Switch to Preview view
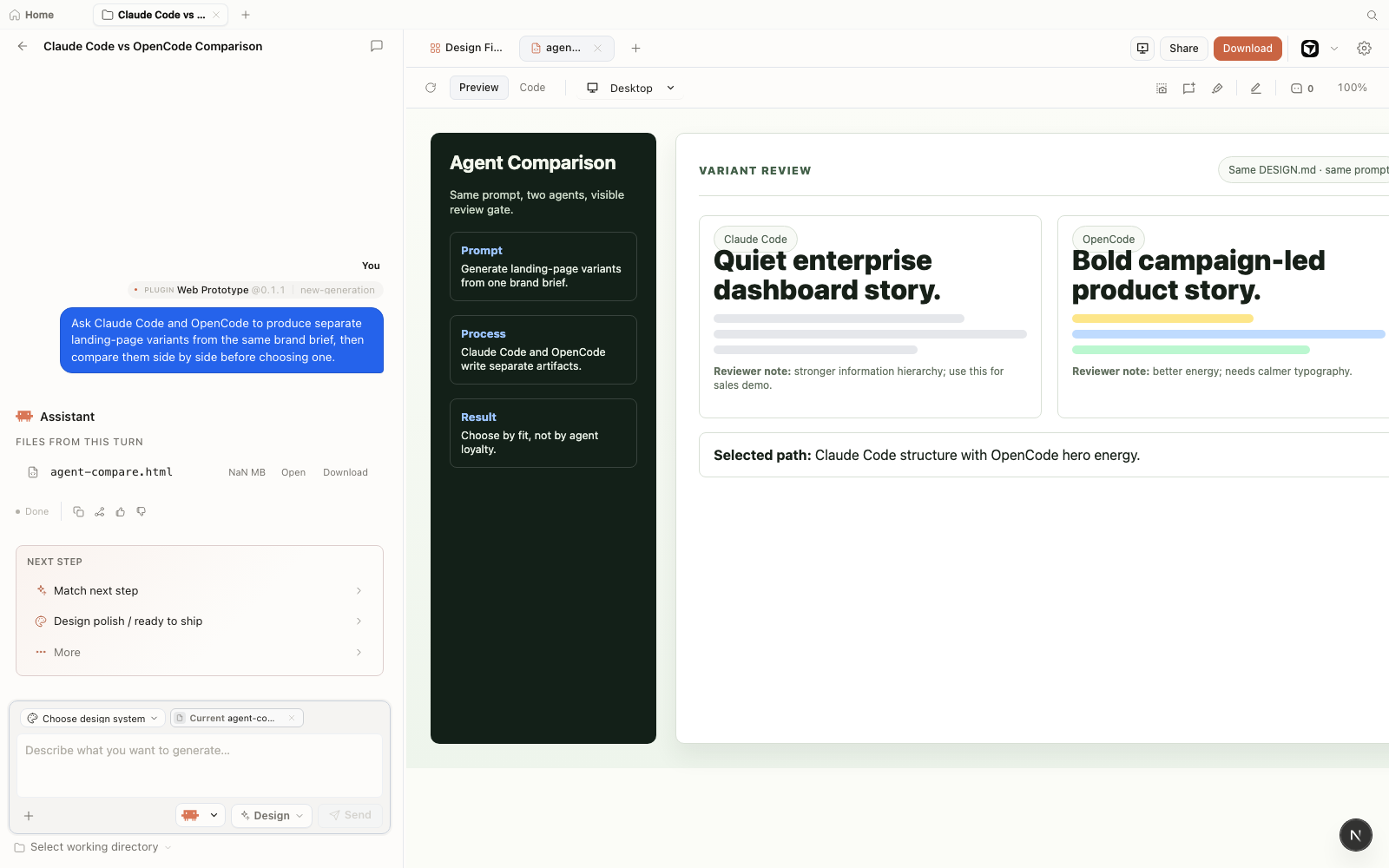1389x868 pixels. point(478,88)
